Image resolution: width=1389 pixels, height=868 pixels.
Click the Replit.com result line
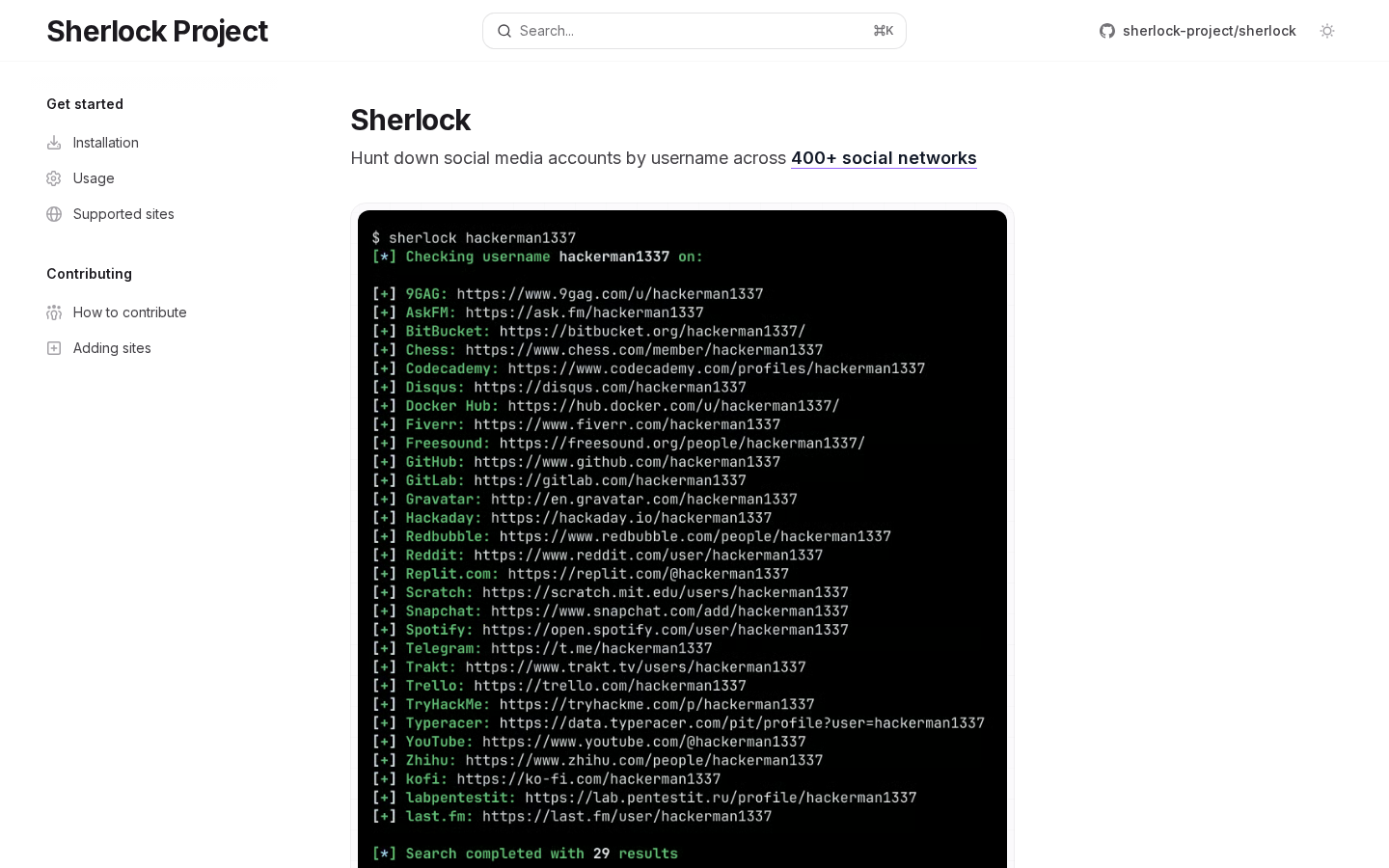pos(580,574)
